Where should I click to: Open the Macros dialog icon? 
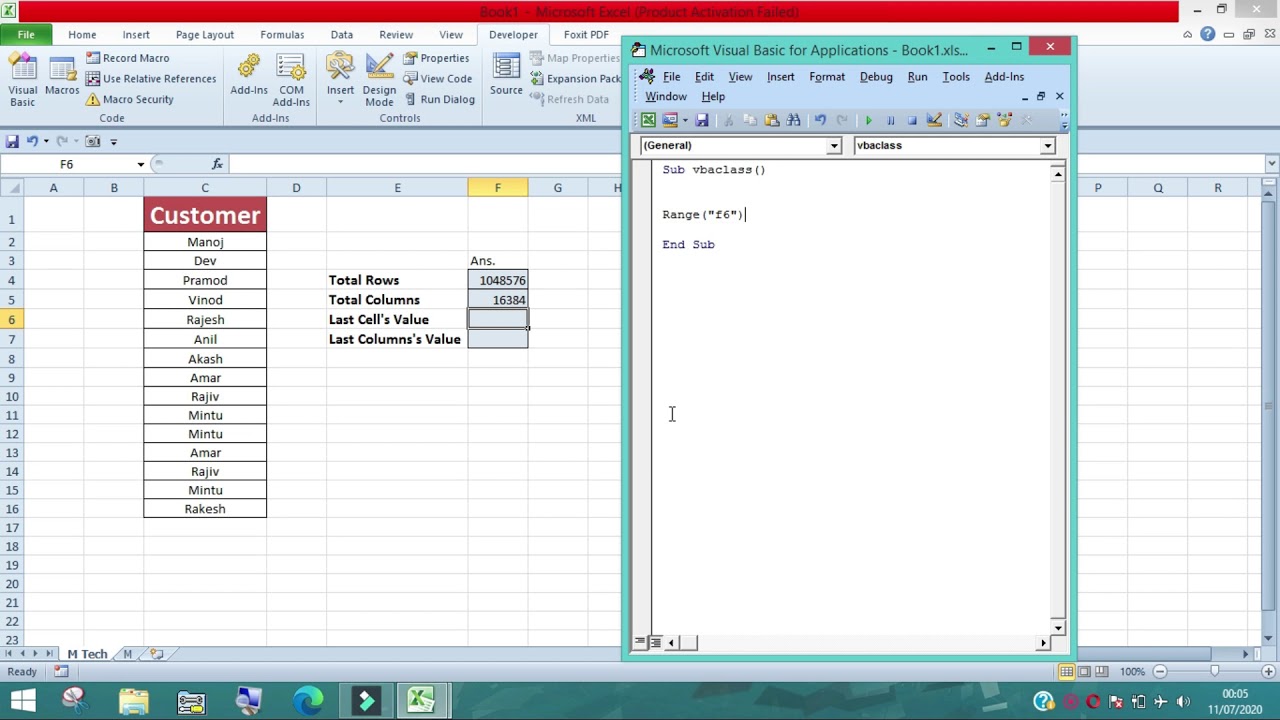62,76
